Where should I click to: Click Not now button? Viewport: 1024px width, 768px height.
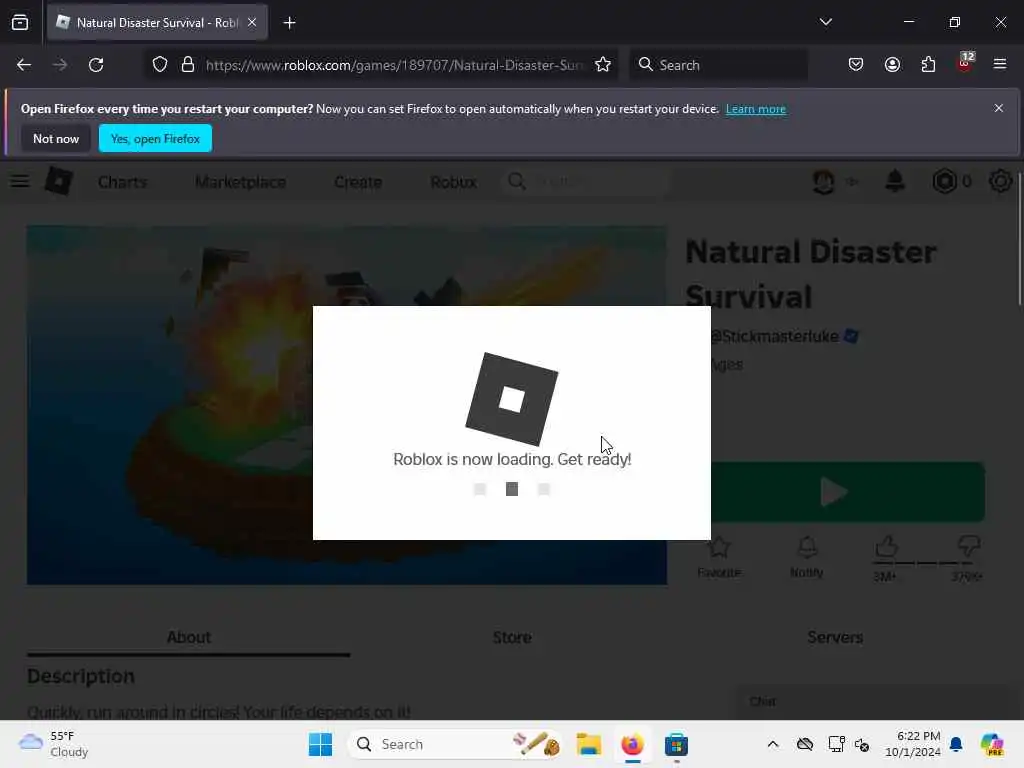56,138
